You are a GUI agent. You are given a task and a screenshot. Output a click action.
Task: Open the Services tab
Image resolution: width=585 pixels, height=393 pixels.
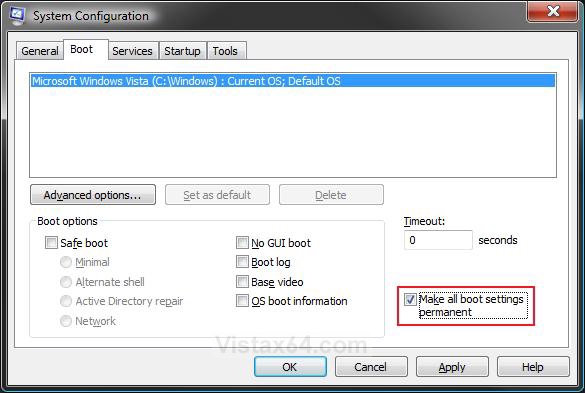pyautogui.click(x=132, y=51)
